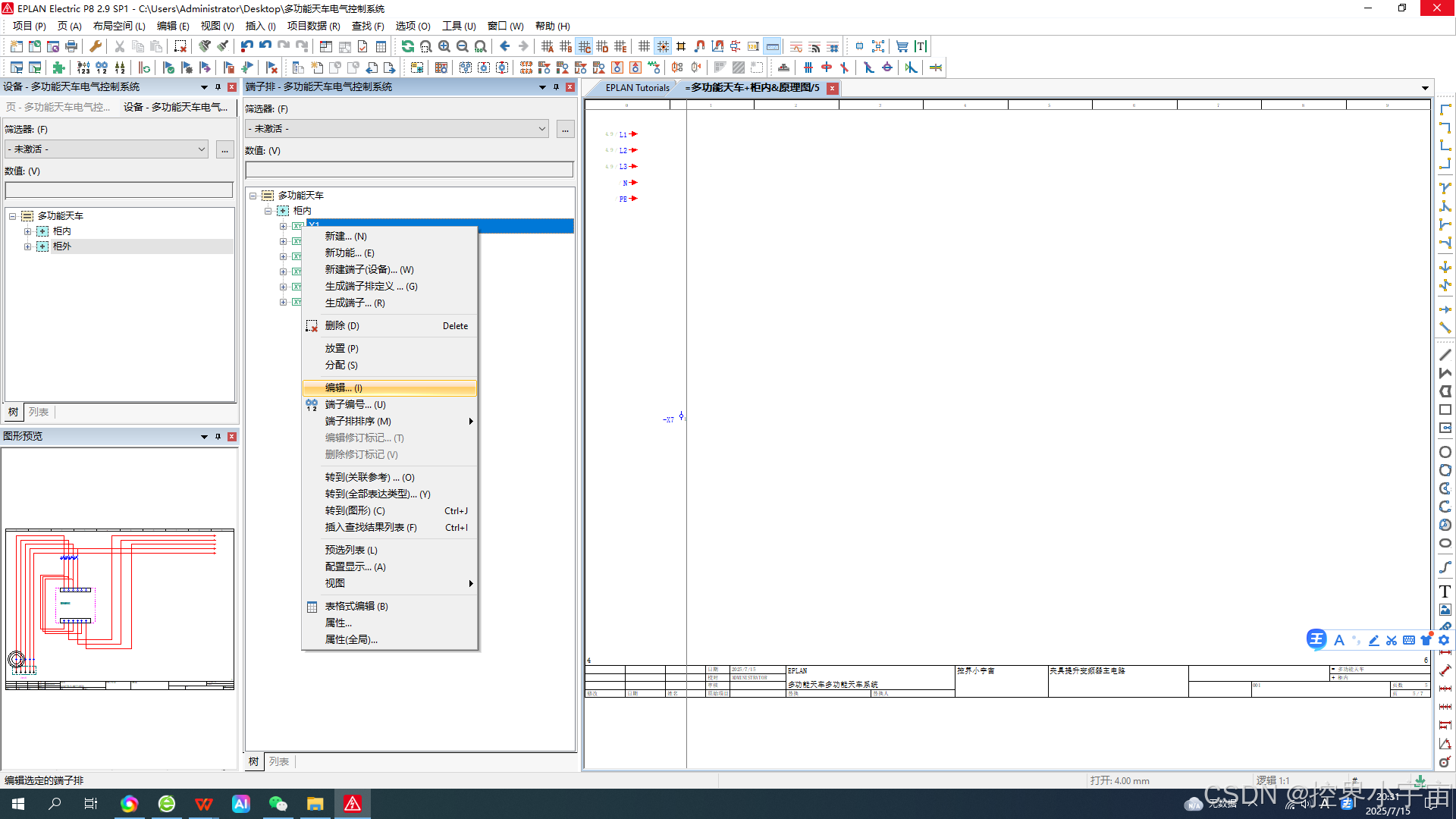
Task: Open the 项目 (P) menu
Action: pos(30,26)
